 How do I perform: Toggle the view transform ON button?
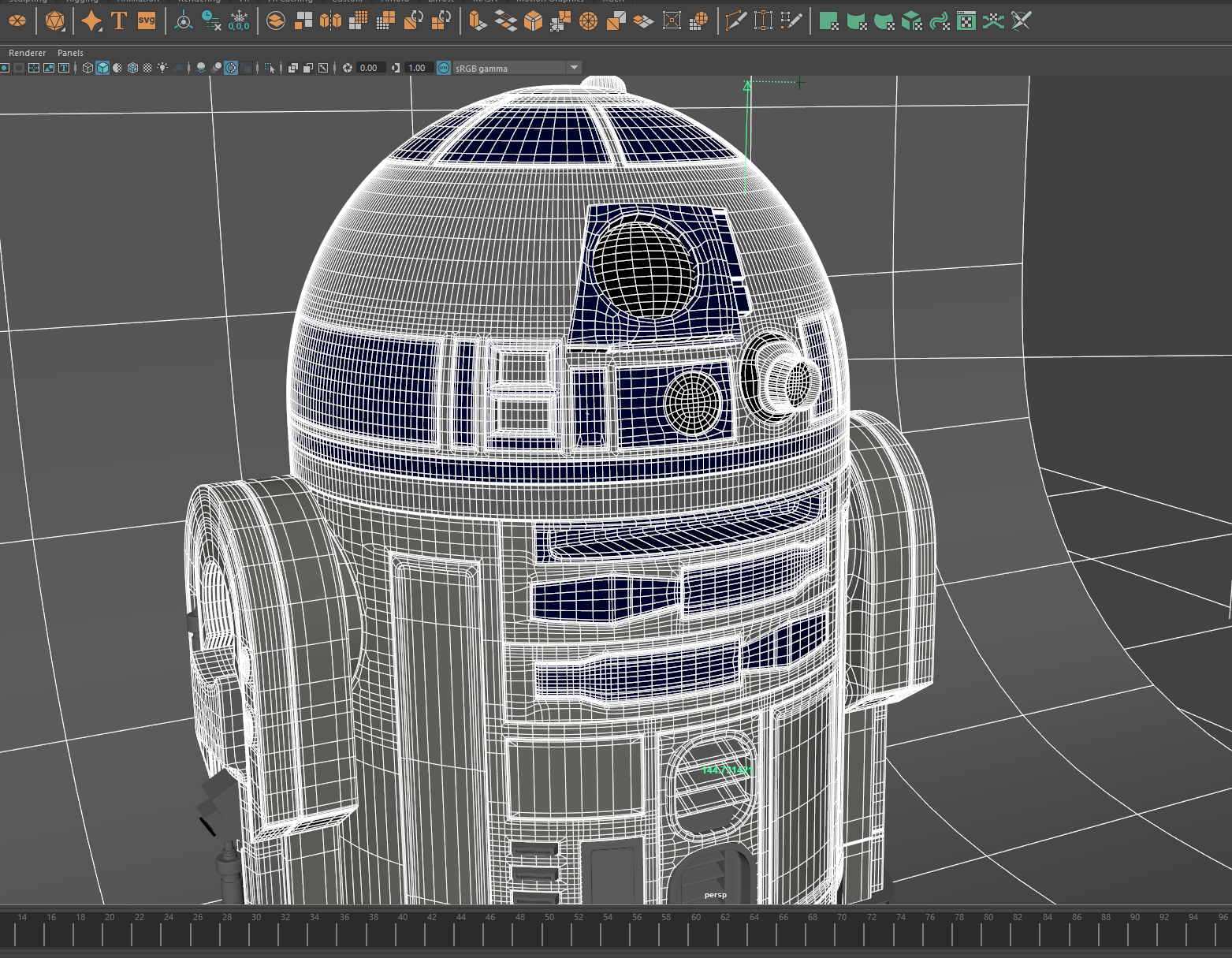[x=443, y=68]
